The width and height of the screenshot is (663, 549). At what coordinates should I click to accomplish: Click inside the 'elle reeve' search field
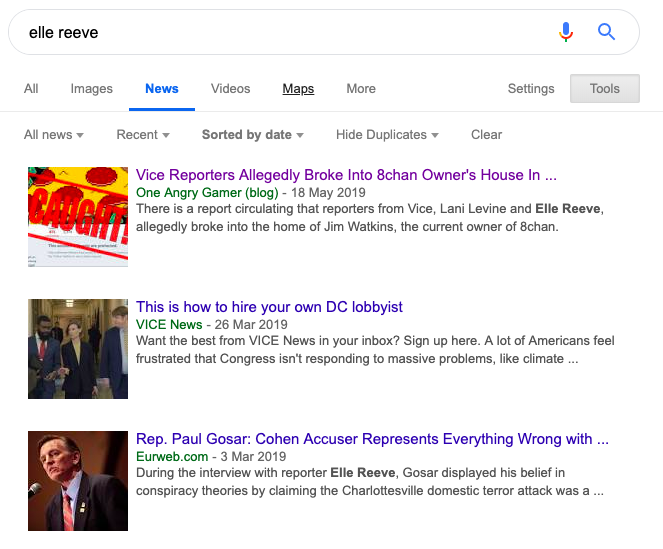[280, 32]
